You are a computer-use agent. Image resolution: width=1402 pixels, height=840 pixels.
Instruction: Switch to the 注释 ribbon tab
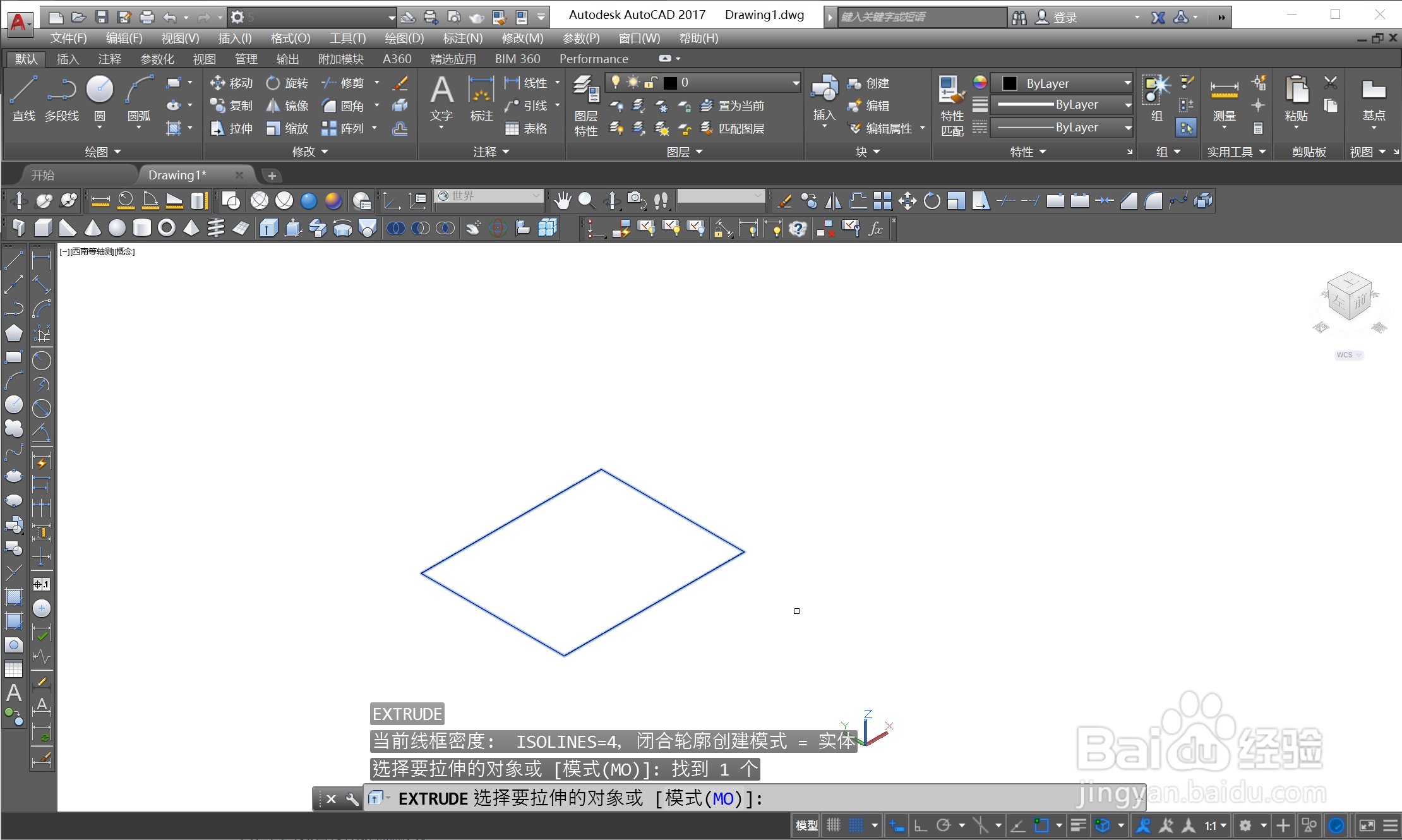[109, 59]
